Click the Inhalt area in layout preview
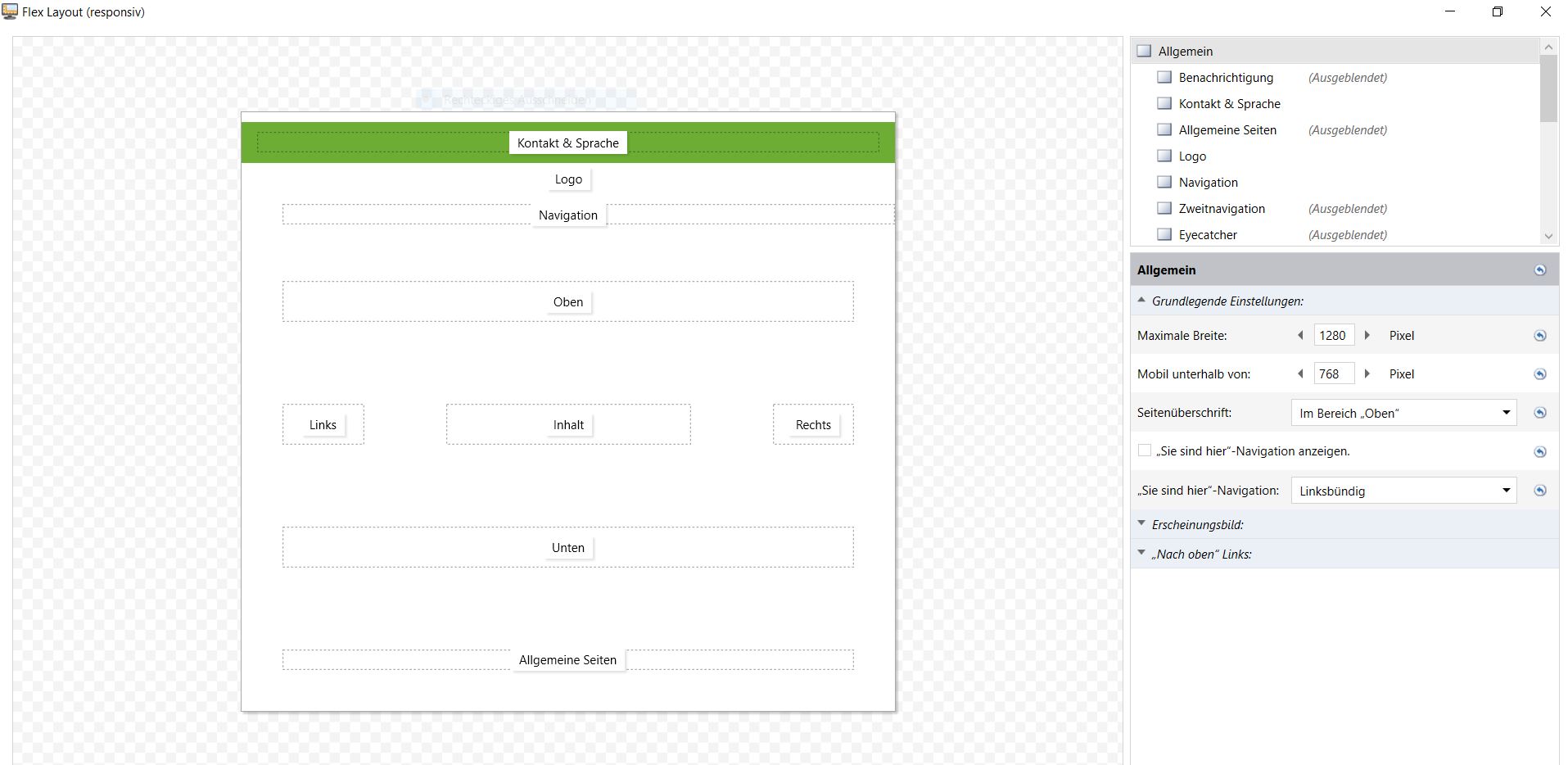The image size is (1568, 765). pyautogui.click(x=568, y=425)
